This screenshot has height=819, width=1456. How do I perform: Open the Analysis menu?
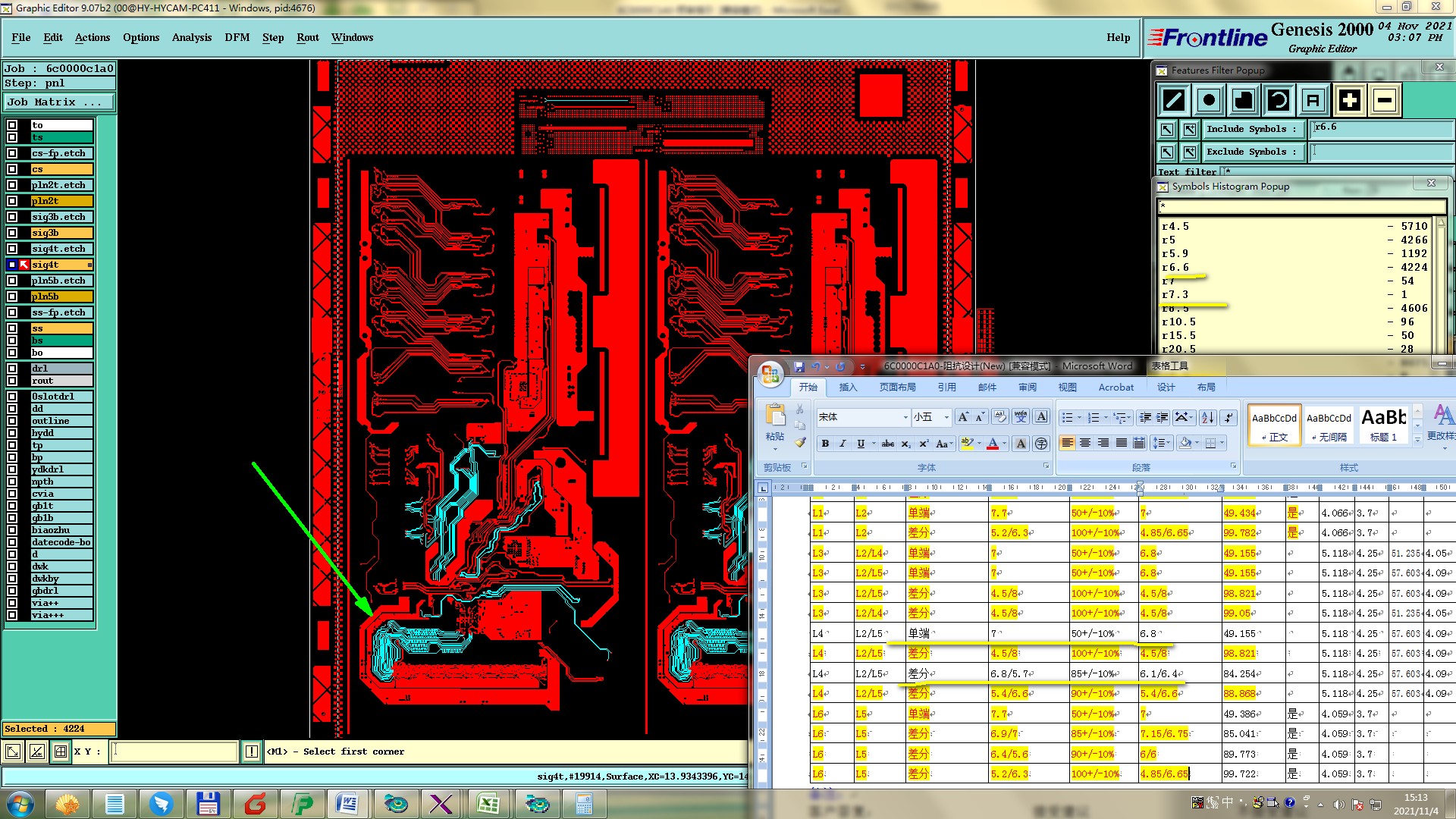coord(192,37)
